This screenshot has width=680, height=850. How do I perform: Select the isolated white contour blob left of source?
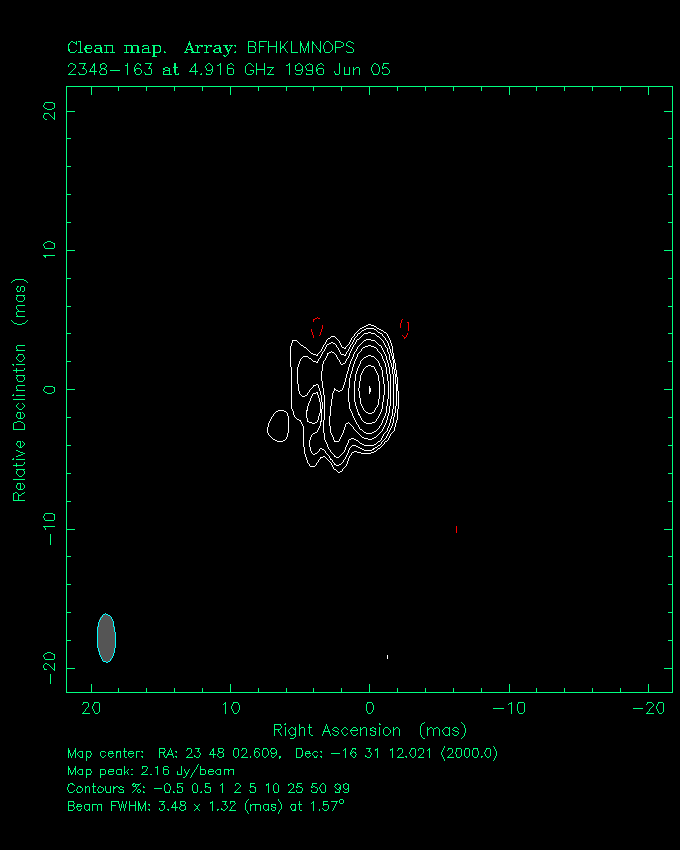pos(279,426)
